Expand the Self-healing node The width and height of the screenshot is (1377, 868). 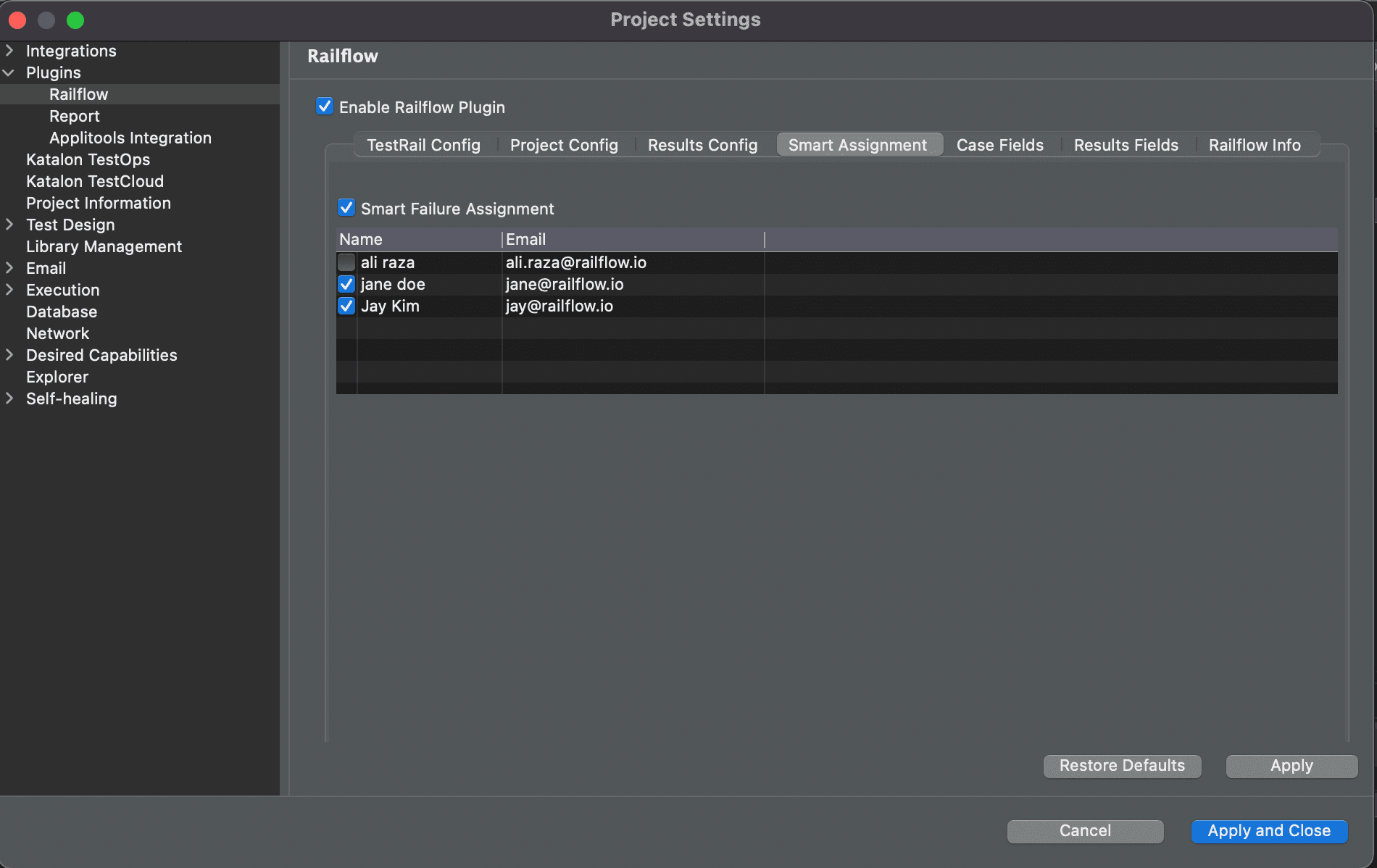click(9, 398)
